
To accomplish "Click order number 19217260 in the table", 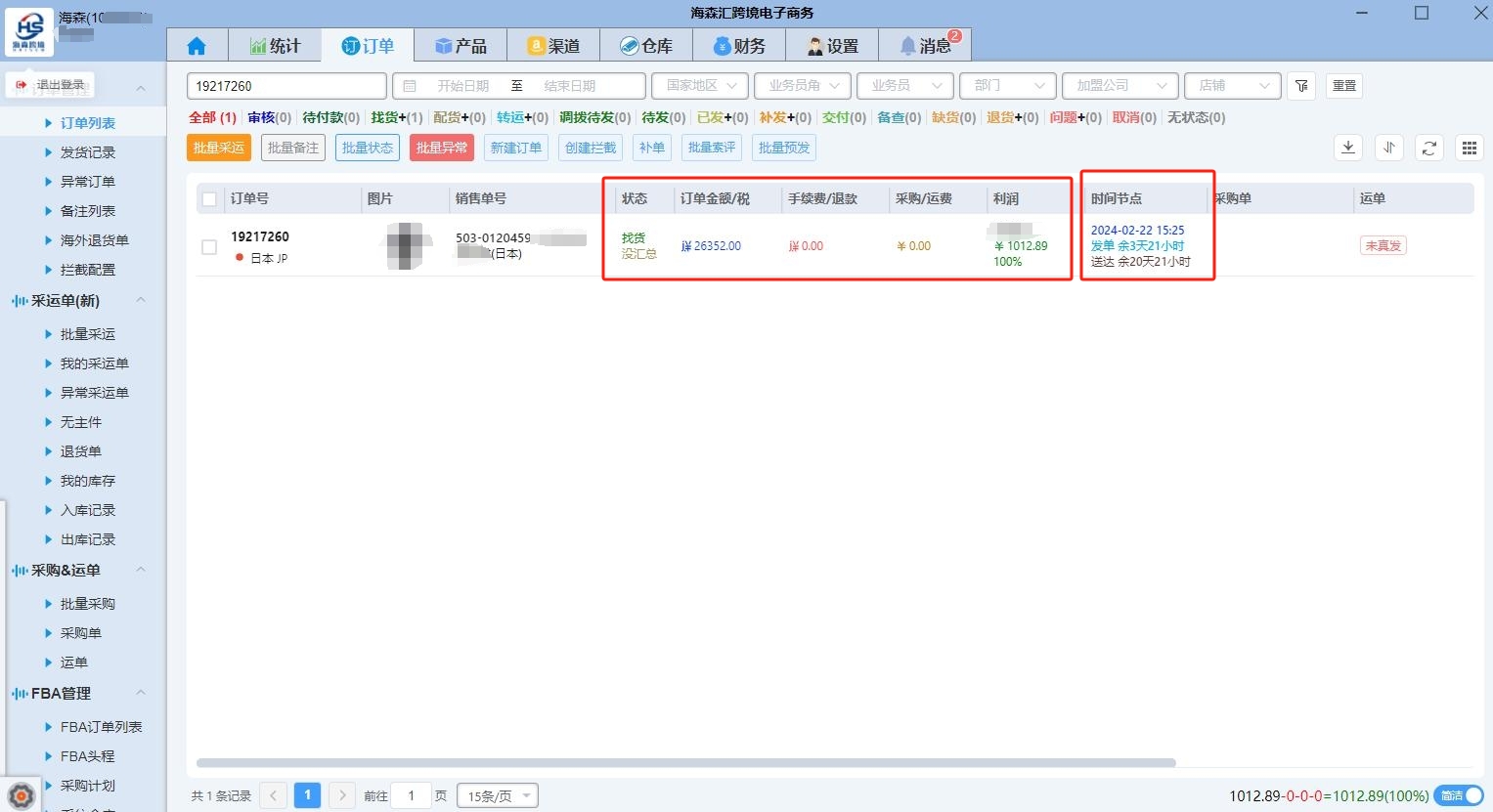I will click(x=260, y=236).
